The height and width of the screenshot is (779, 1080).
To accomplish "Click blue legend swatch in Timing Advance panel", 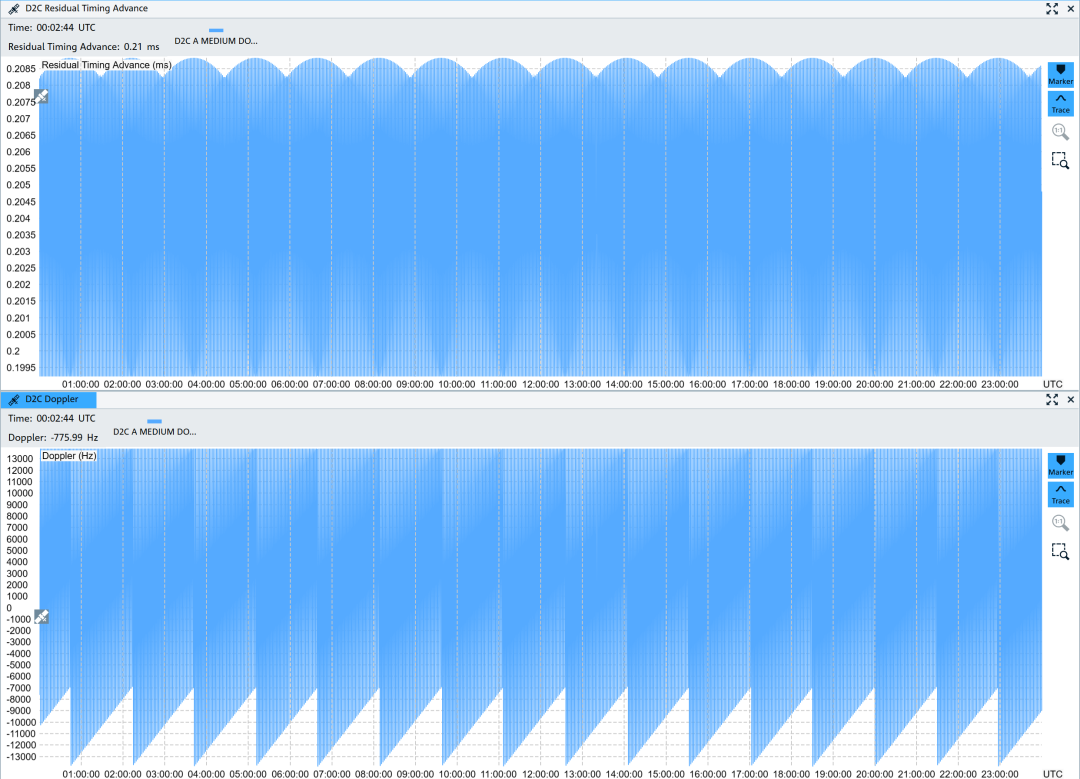I will 216,31.
